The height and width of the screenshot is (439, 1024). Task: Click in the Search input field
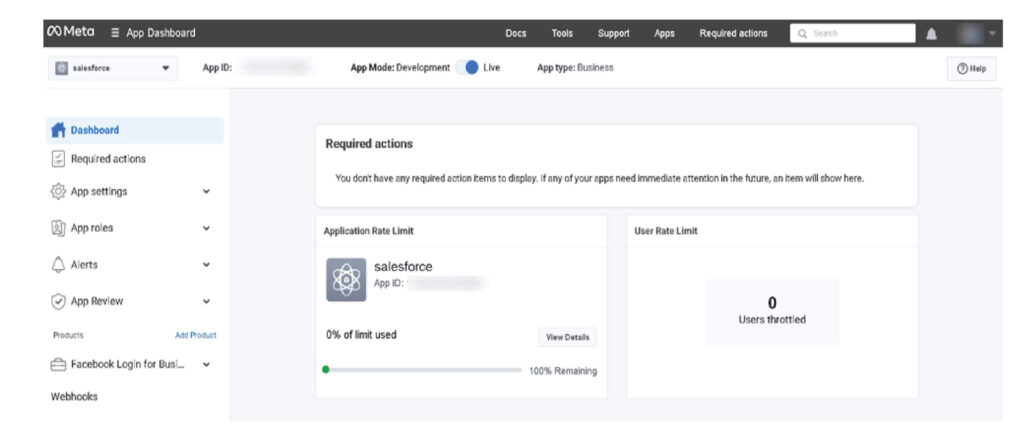pyautogui.click(x=852, y=33)
